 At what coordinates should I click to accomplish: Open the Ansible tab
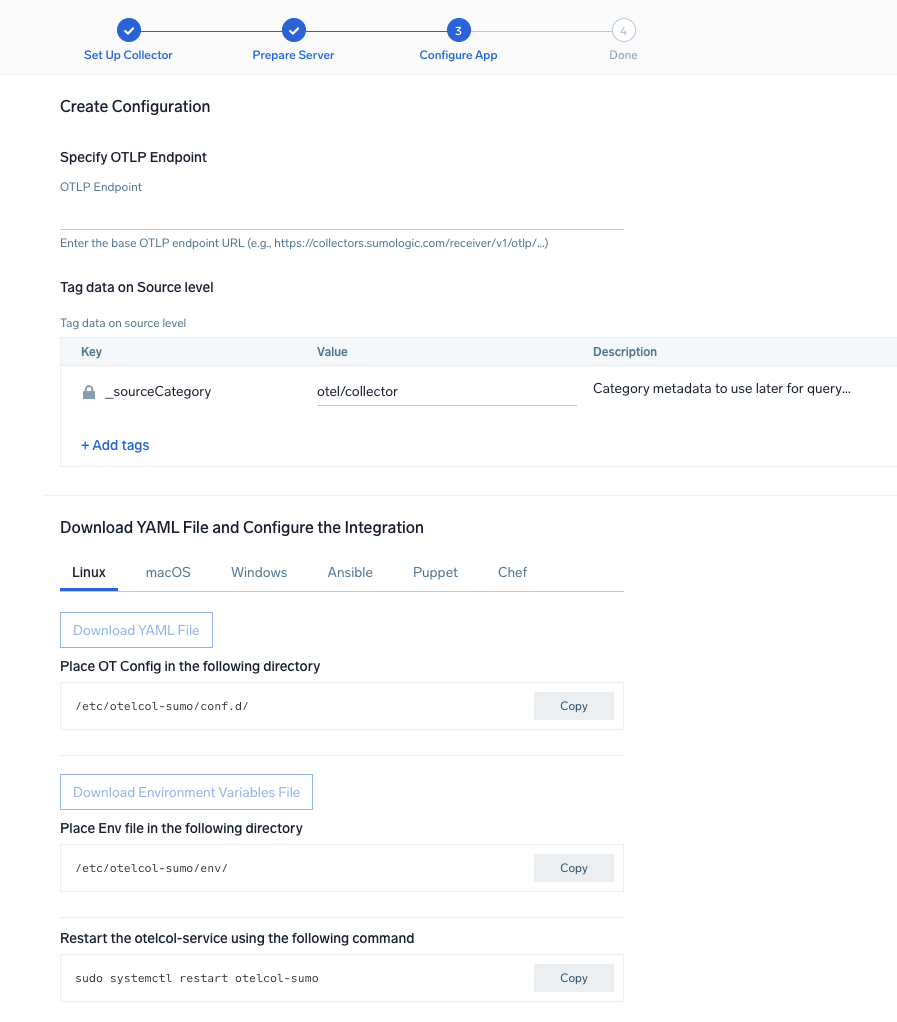[350, 572]
